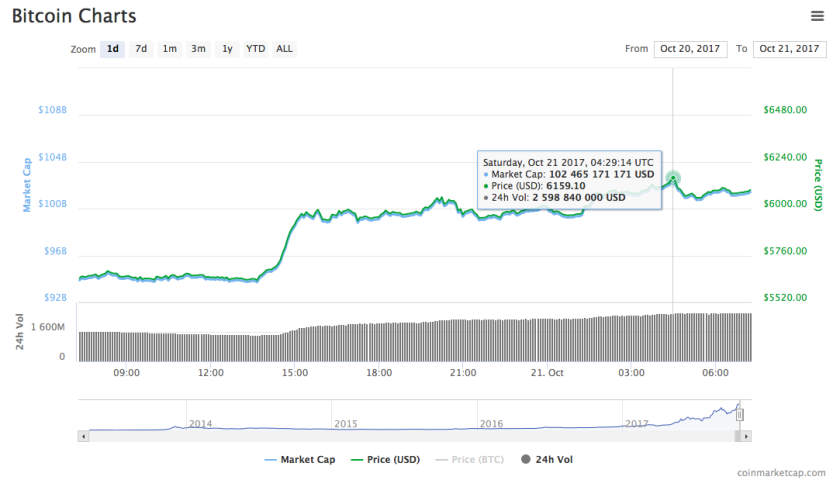Select the 1d zoom range

click(x=113, y=49)
